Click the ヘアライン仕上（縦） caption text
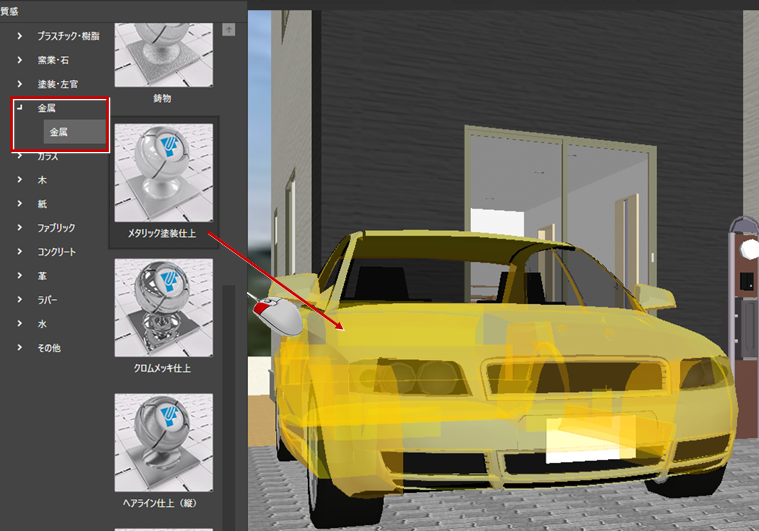Image resolution: width=759 pixels, height=531 pixels. (x=160, y=503)
